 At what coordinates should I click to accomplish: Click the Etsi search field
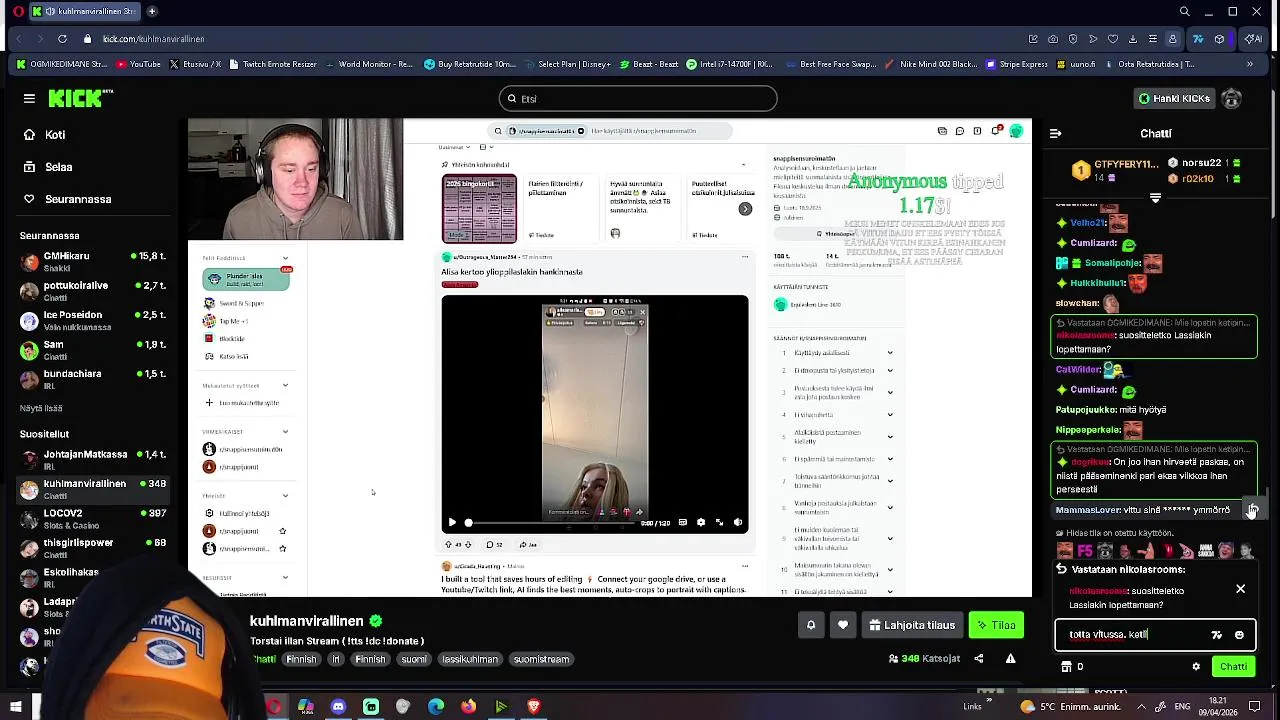pyautogui.click(x=638, y=98)
